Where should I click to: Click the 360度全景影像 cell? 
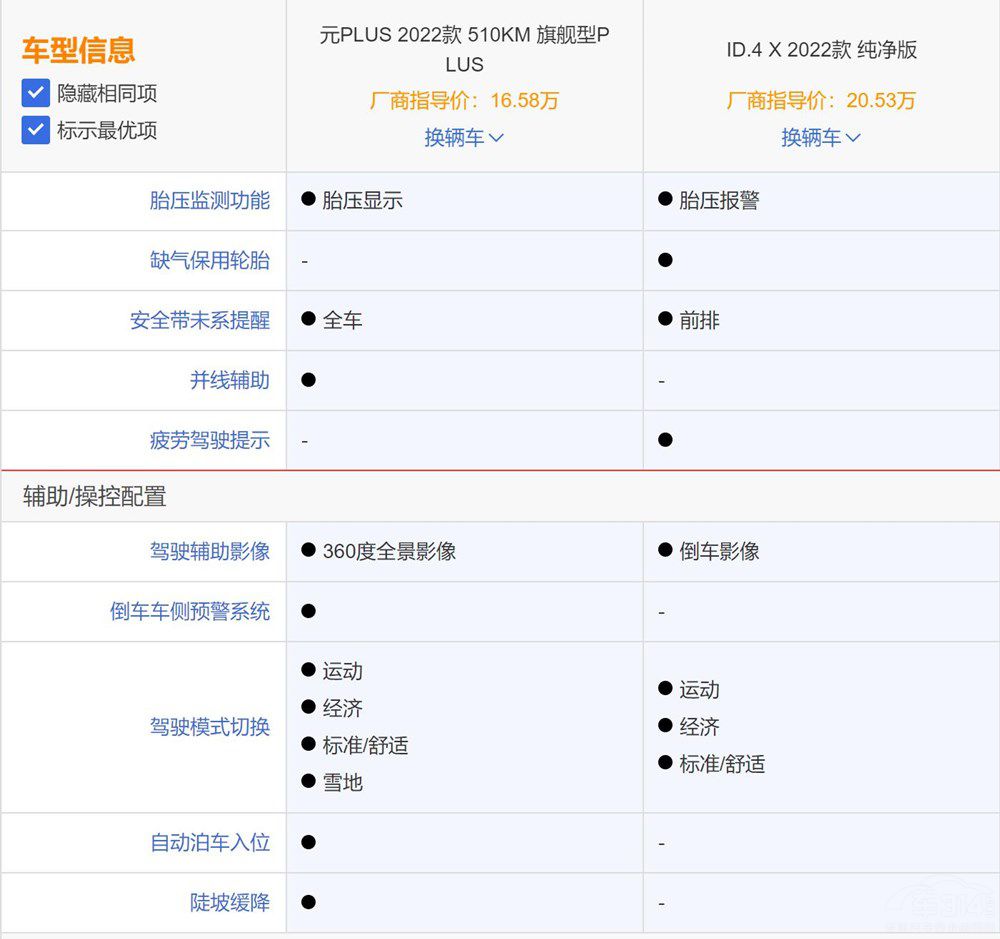point(389,552)
